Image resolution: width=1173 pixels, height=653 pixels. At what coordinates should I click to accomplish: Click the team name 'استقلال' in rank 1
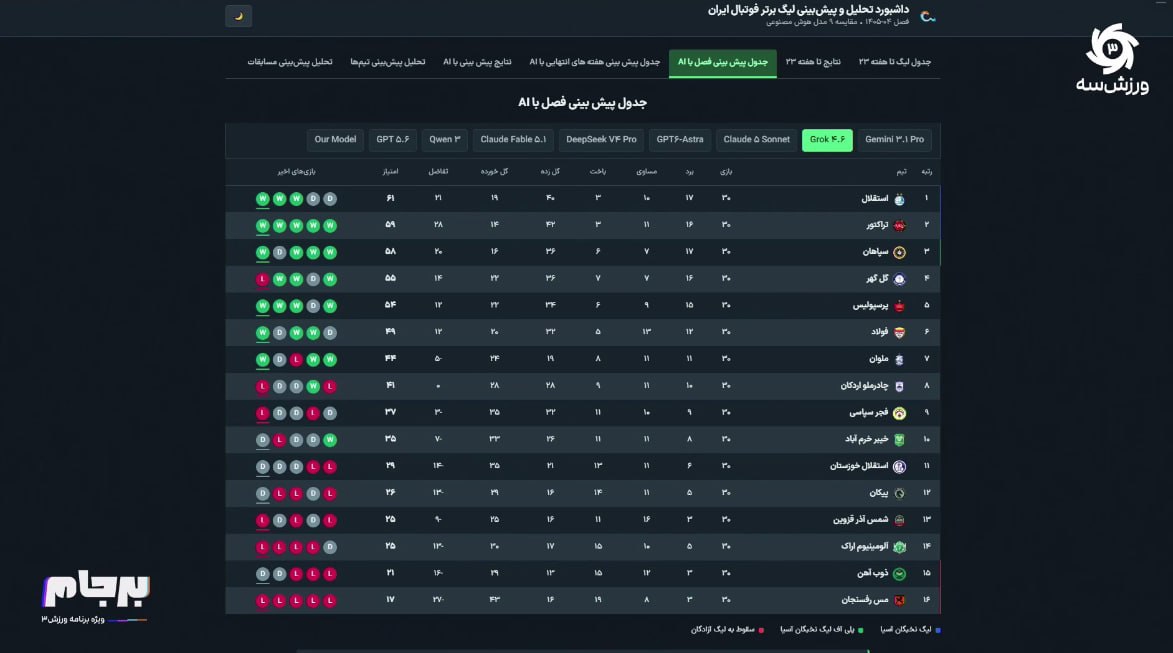(x=875, y=199)
